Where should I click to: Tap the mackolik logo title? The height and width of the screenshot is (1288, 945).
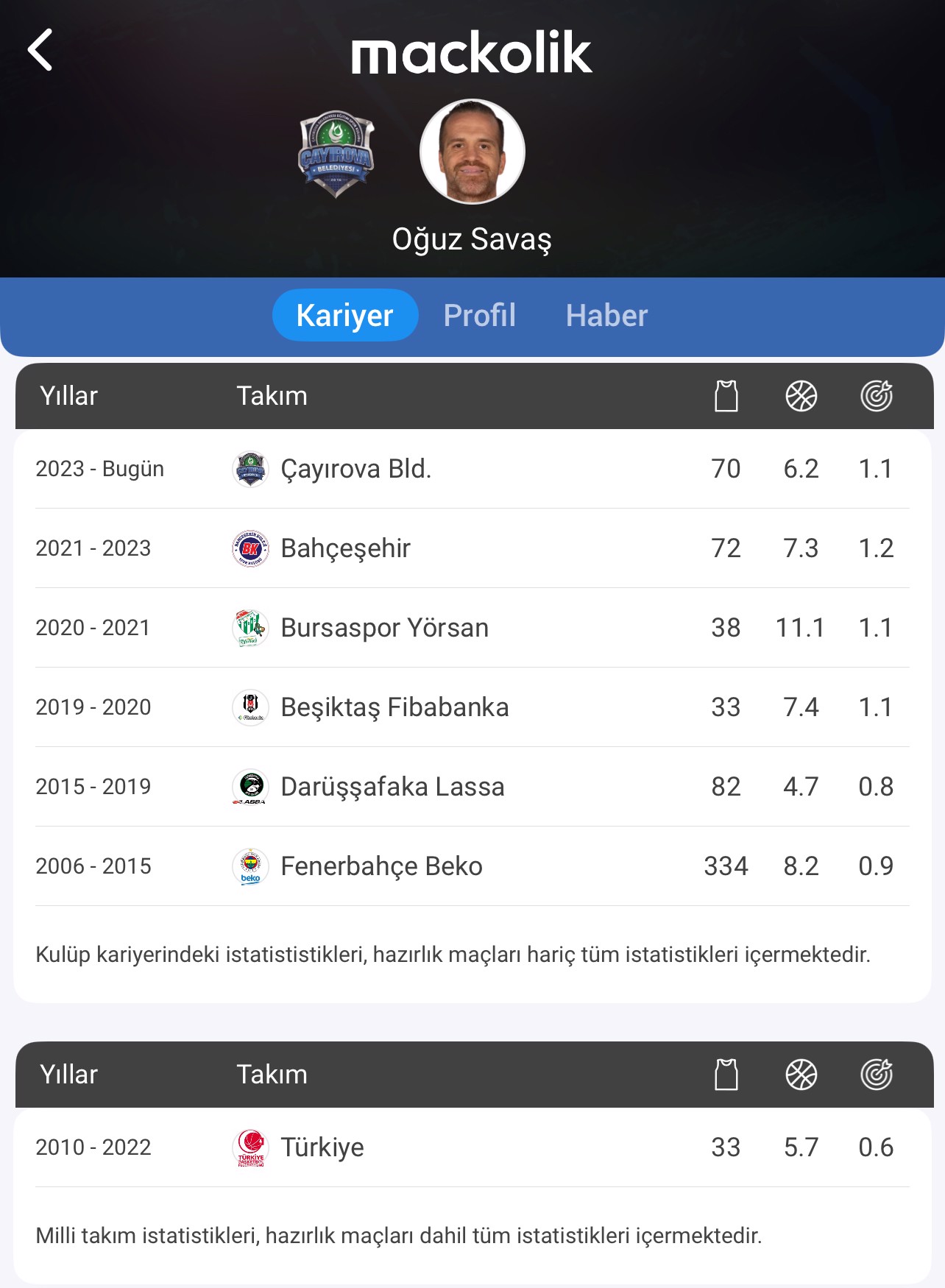[x=472, y=53]
